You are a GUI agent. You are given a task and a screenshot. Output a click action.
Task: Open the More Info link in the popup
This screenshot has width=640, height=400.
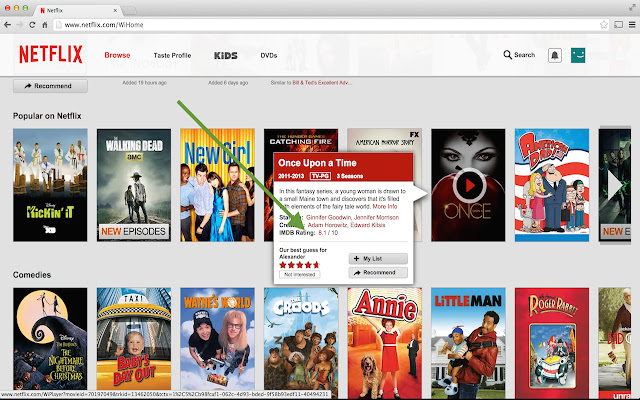[x=385, y=207]
